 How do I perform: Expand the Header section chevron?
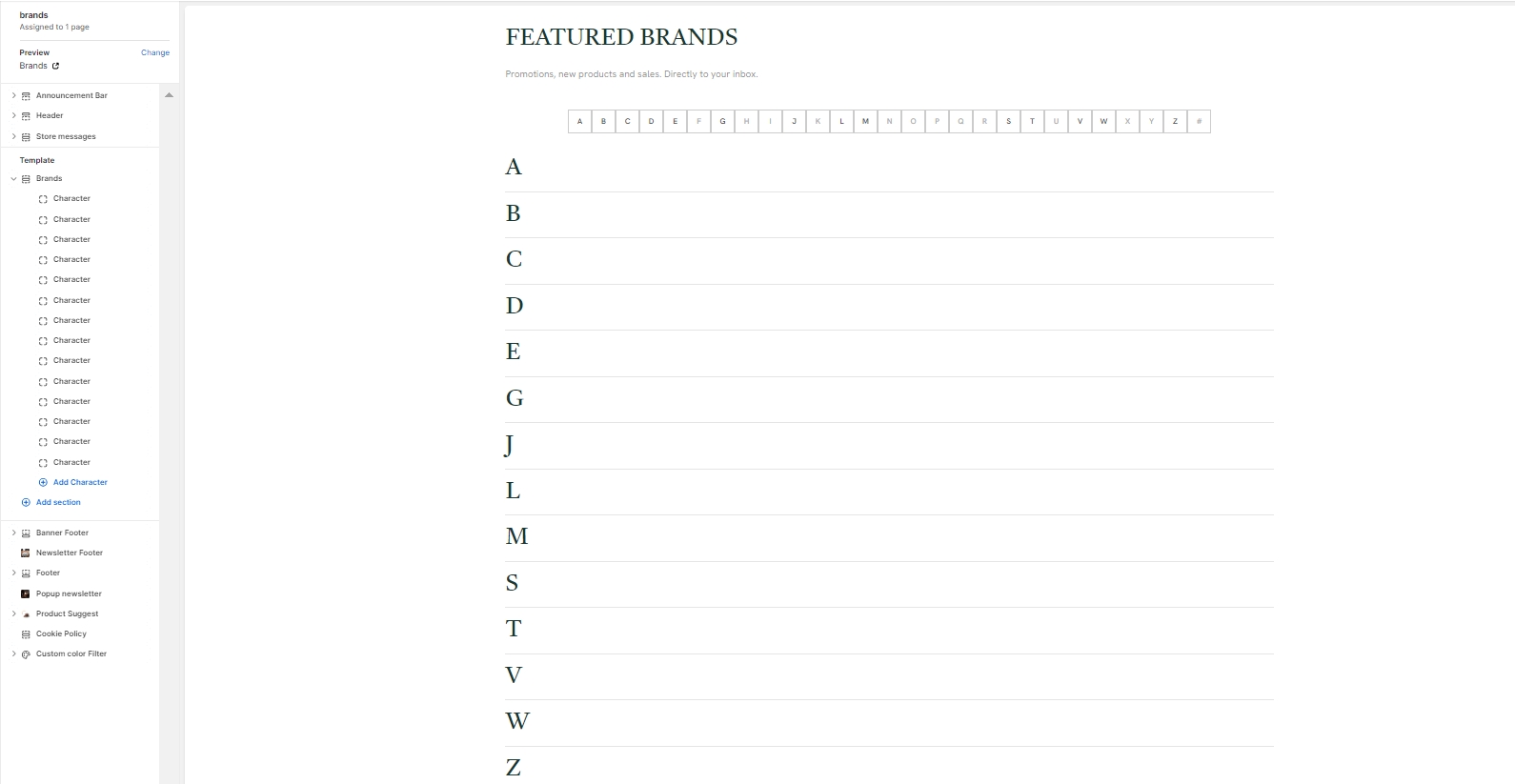pos(13,115)
